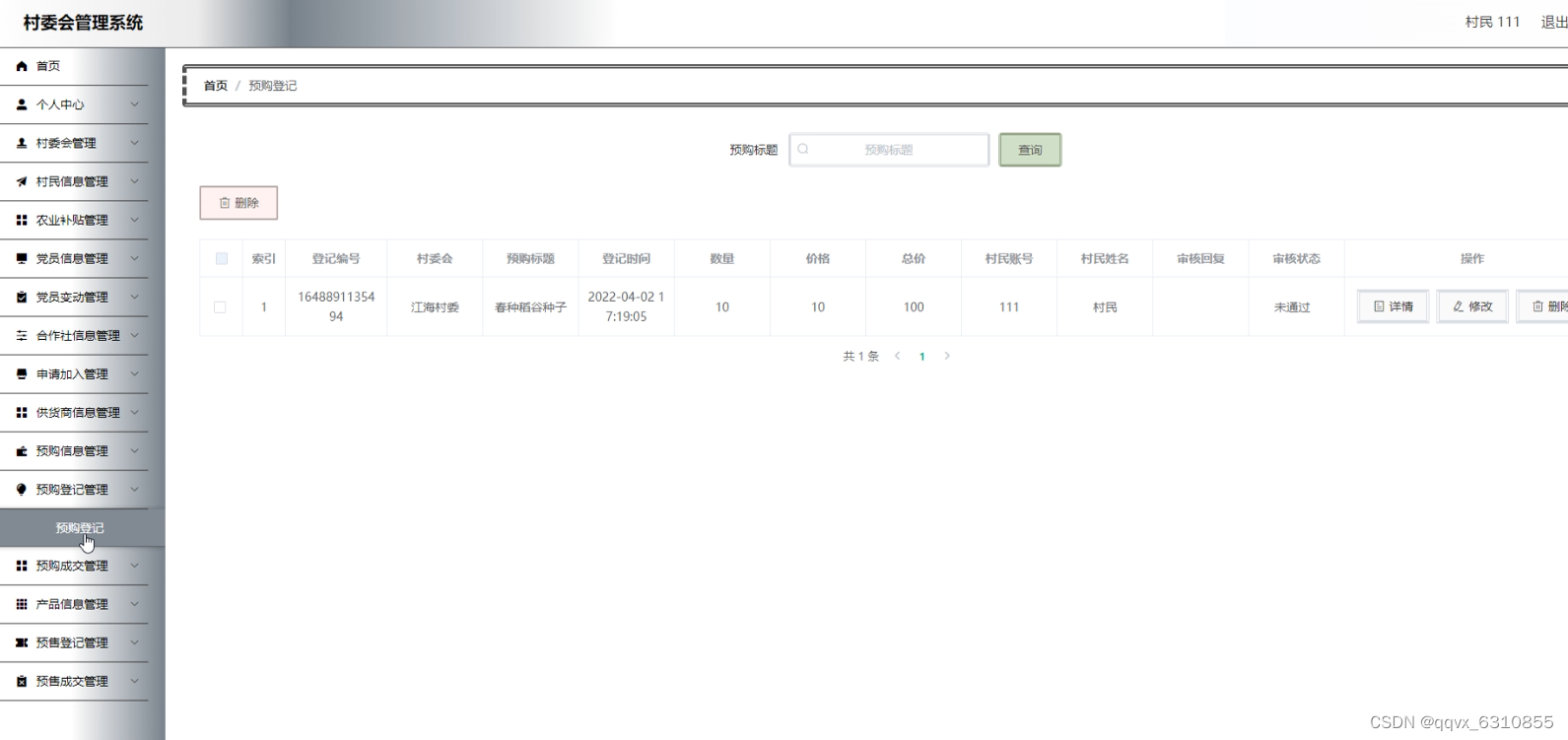1568x740 pixels.
Task: Click the 党员信息管理 sidebar icon
Action: point(22,258)
